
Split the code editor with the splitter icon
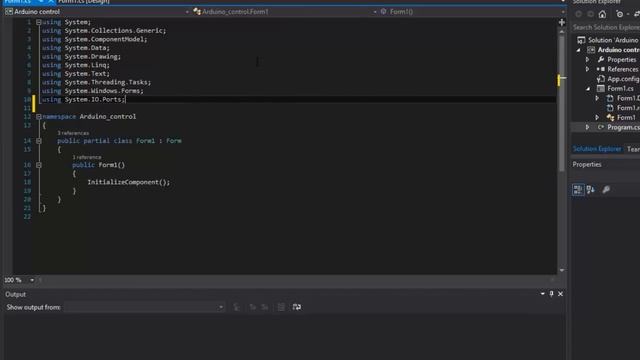562,22
